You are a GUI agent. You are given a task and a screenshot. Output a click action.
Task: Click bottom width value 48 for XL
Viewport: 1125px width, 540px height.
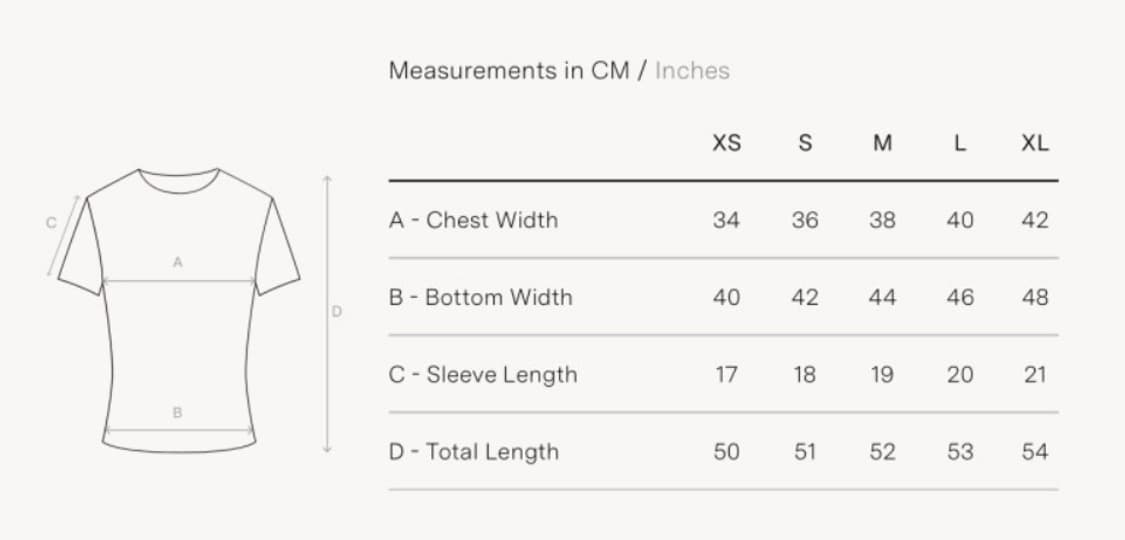(x=1035, y=297)
